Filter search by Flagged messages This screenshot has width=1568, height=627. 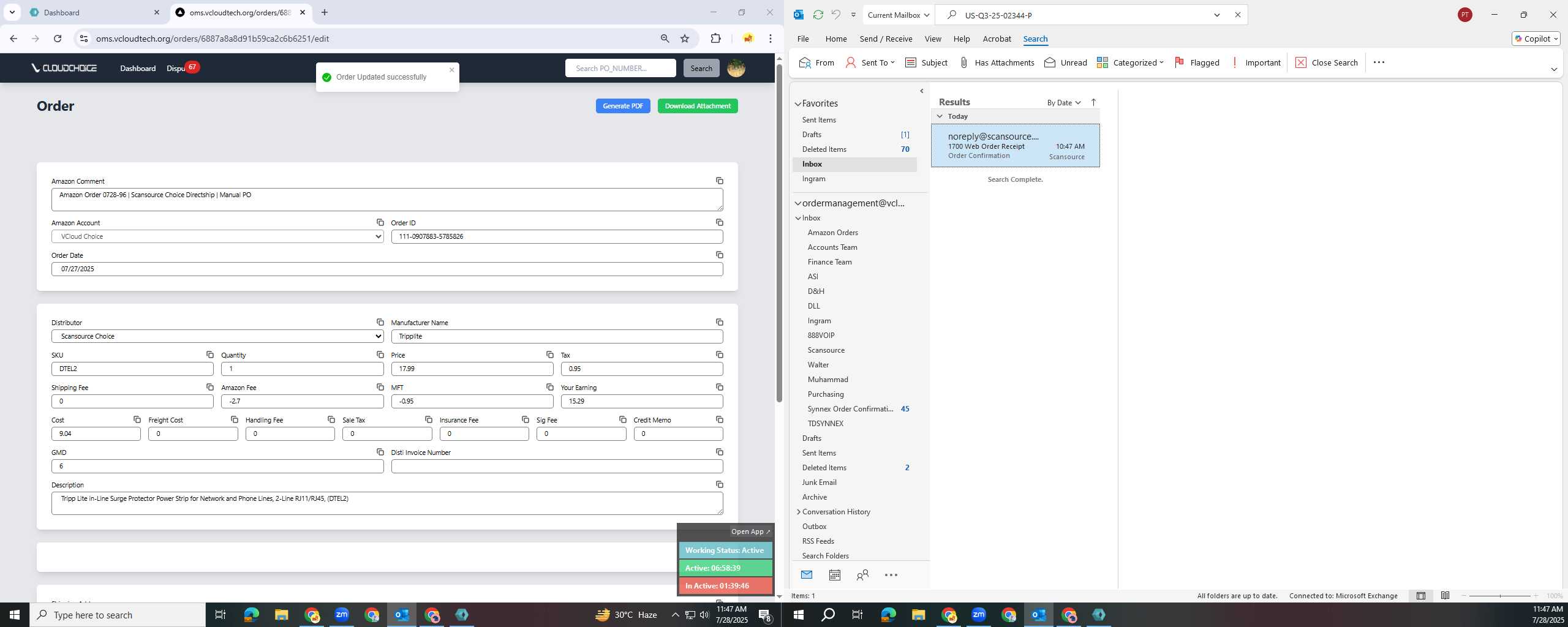tap(1197, 62)
